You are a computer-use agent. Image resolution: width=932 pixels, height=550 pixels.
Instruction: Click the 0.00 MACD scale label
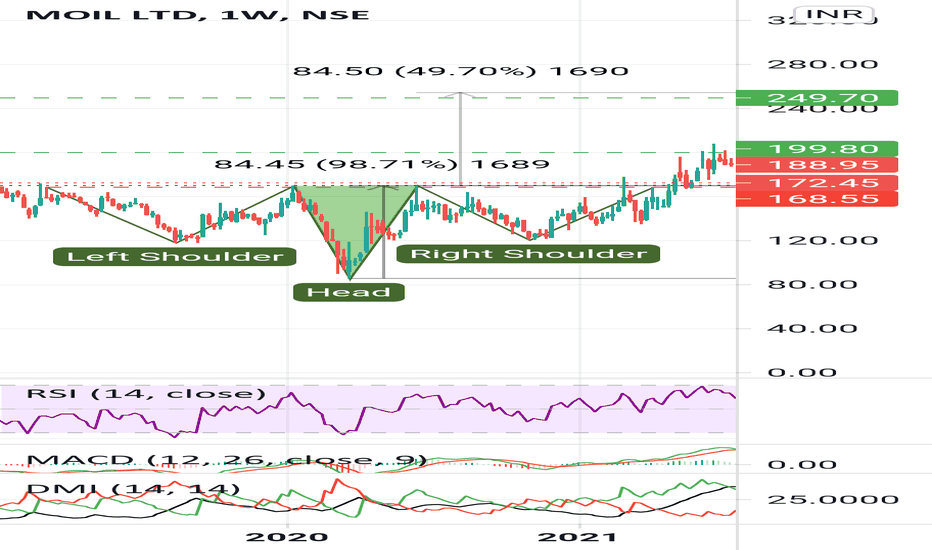(x=802, y=464)
